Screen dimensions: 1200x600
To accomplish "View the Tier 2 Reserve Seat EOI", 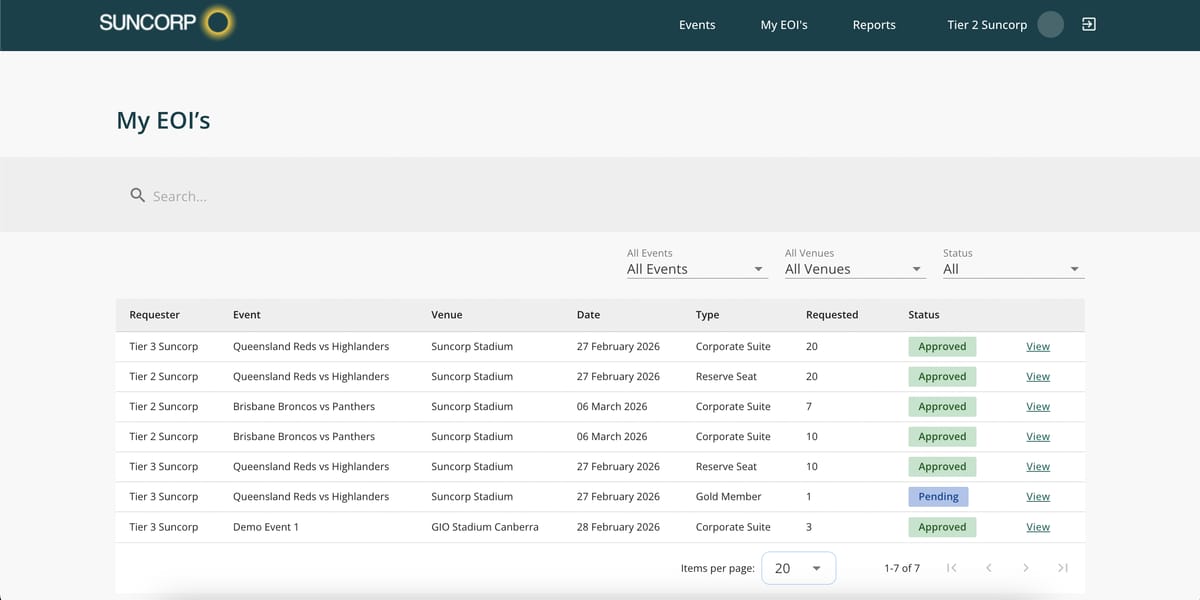I will click(1038, 376).
